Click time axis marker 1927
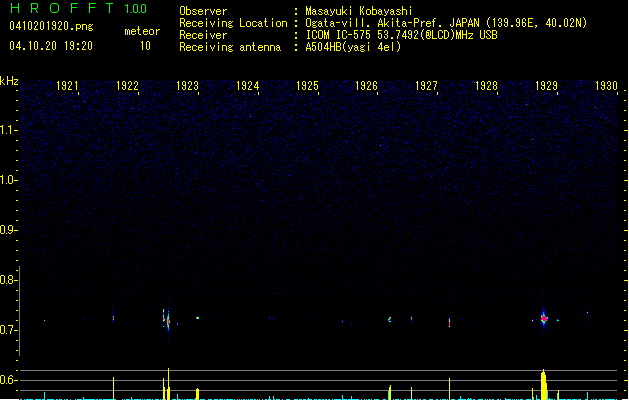 pyautogui.click(x=426, y=86)
